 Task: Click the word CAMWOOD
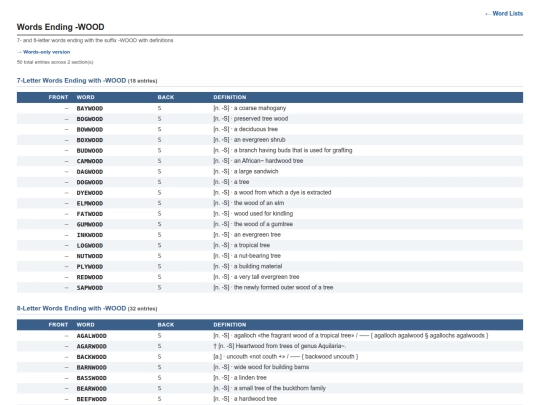tap(90, 161)
